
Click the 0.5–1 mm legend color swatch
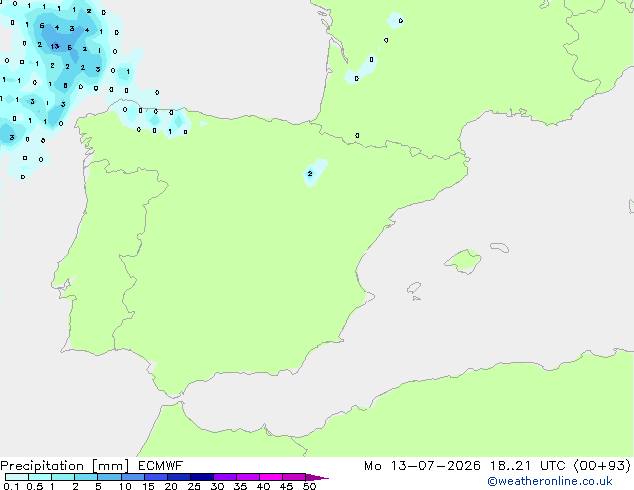[40, 477]
